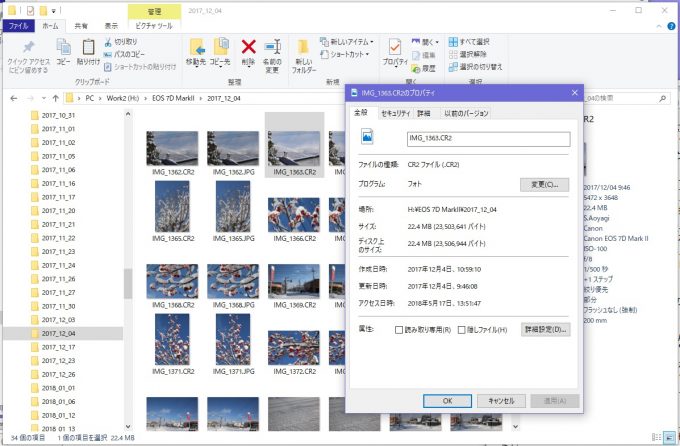Switch to Details (詳細) tab in dialog
Viewport: 680px width, 446px height.
pyautogui.click(x=424, y=113)
